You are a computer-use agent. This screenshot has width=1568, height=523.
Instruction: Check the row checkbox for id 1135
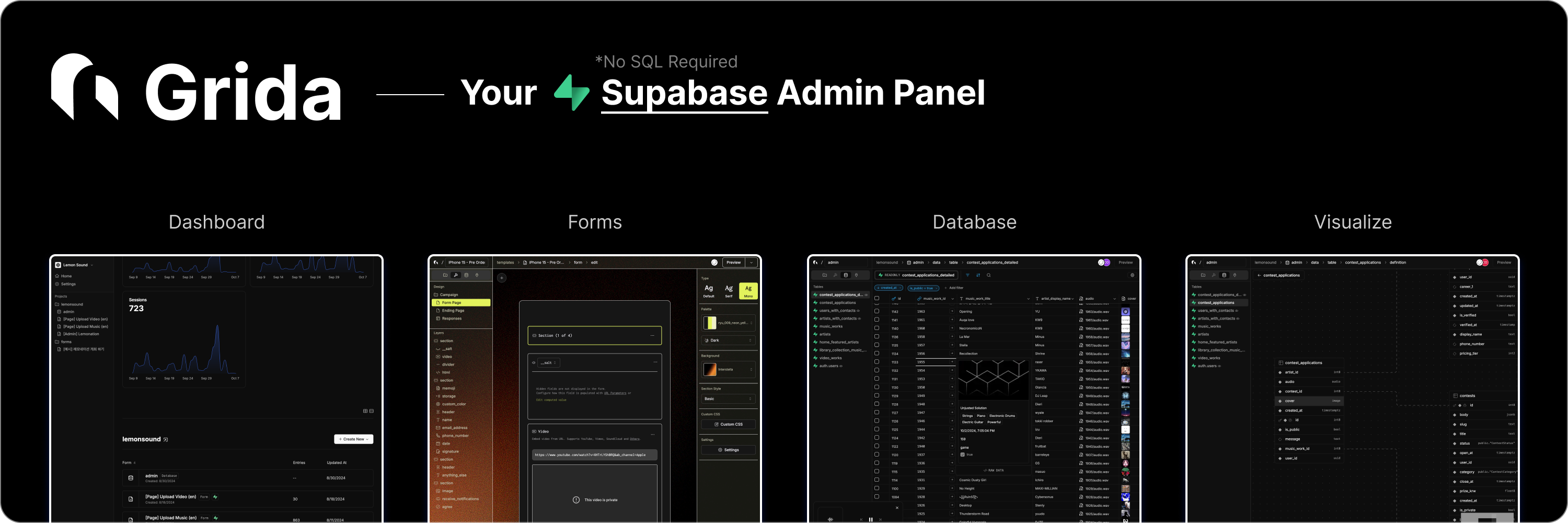pyautogui.click(x=877, y=345)
